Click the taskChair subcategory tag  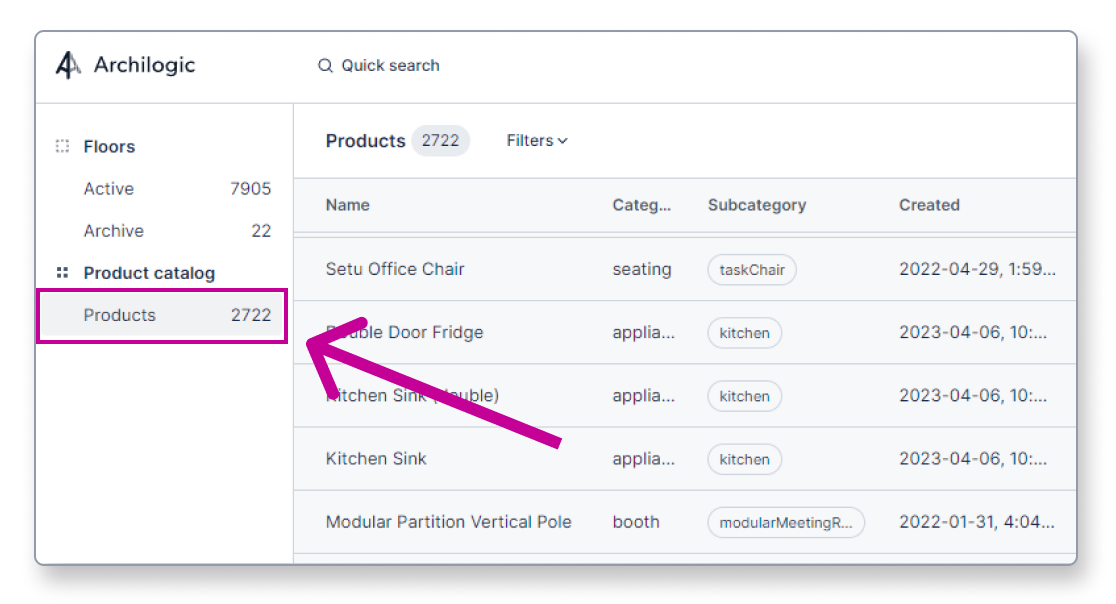coord(751,269)
